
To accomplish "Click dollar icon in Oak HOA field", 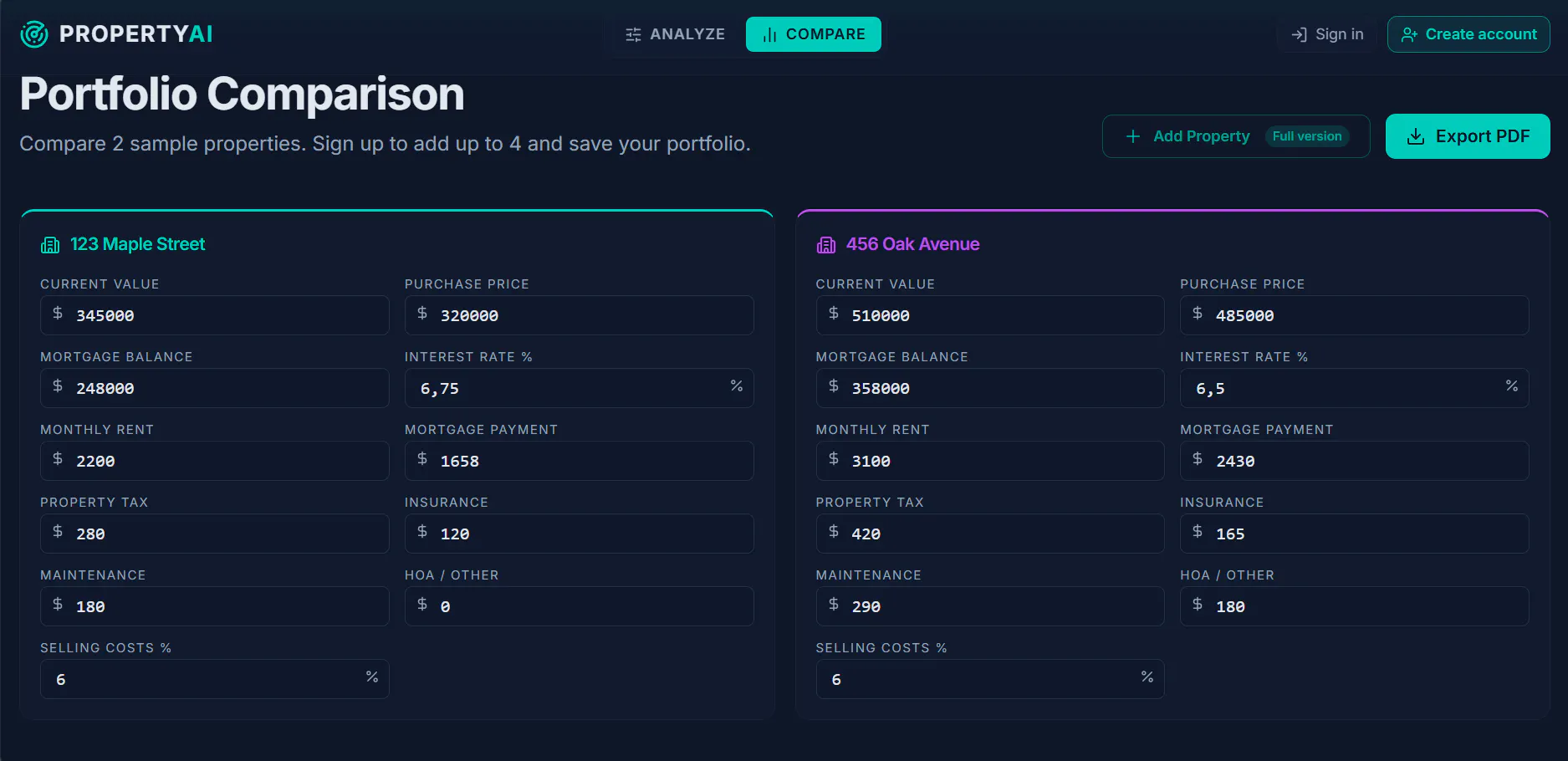I will (x=1198, y=604).
